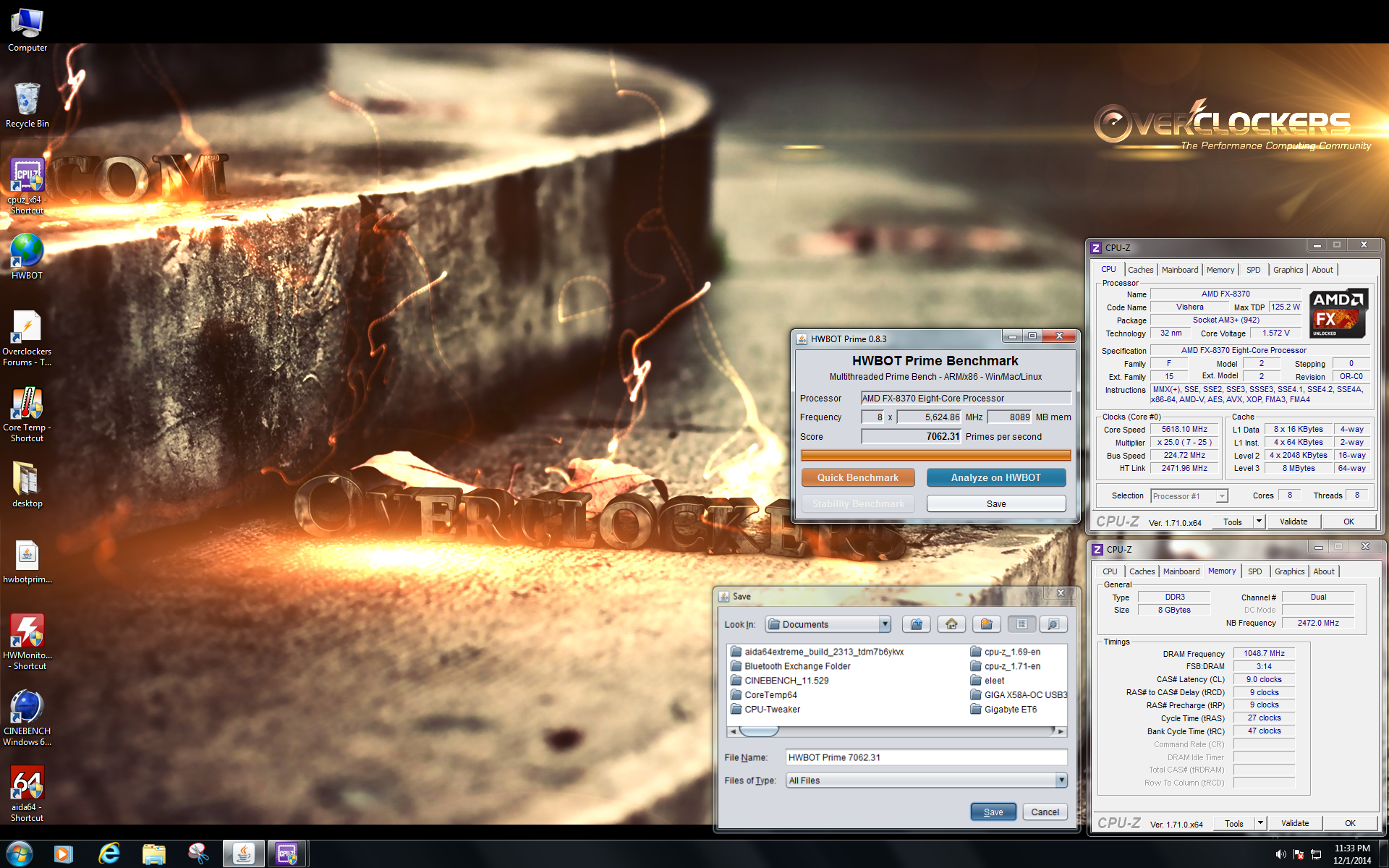
Task: Switch to CPU tab in bottom CPU-Z window
Action: pyautogui.click(x=1110, y=571)
